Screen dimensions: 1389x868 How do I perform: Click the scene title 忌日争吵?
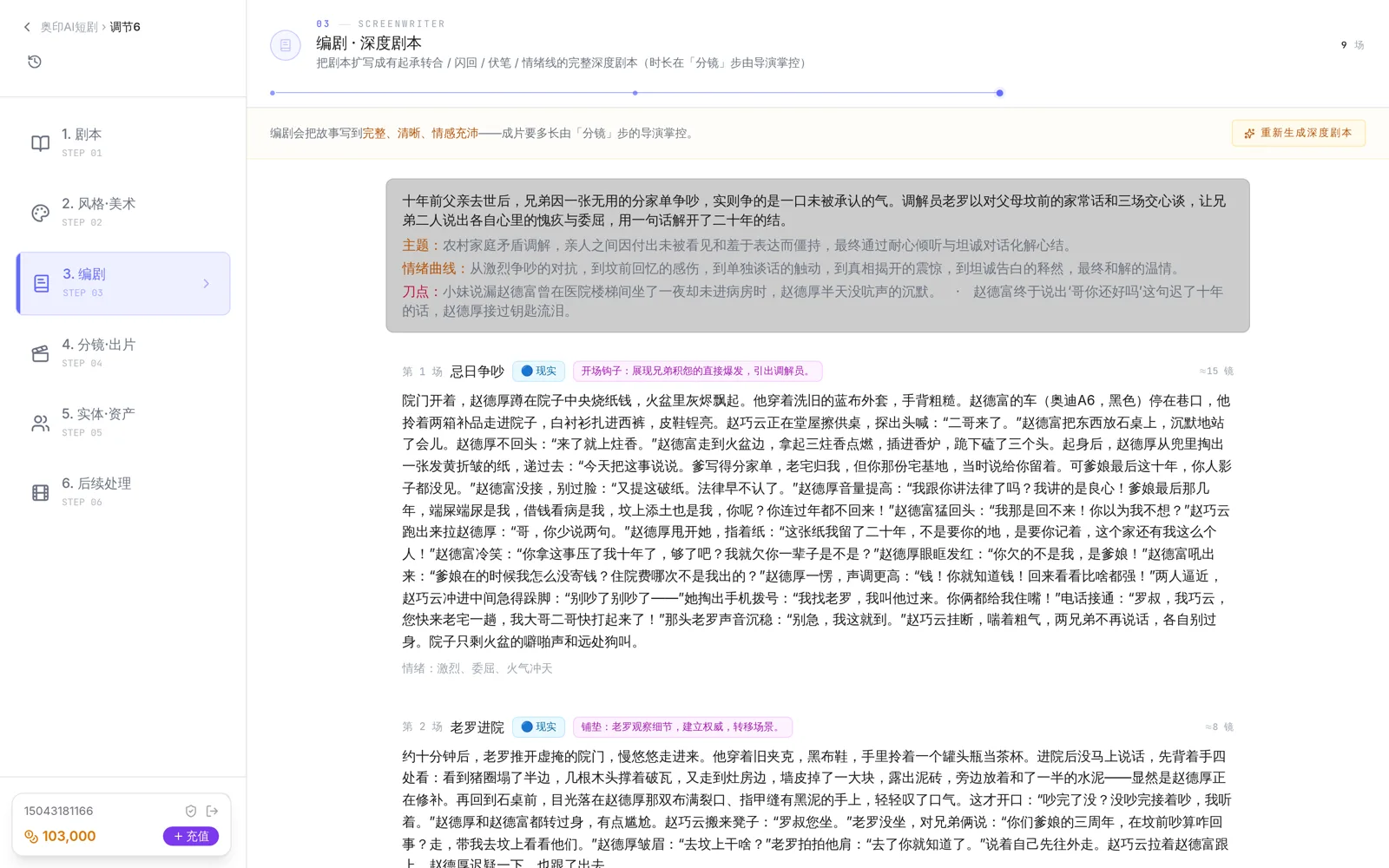[477, 372]
